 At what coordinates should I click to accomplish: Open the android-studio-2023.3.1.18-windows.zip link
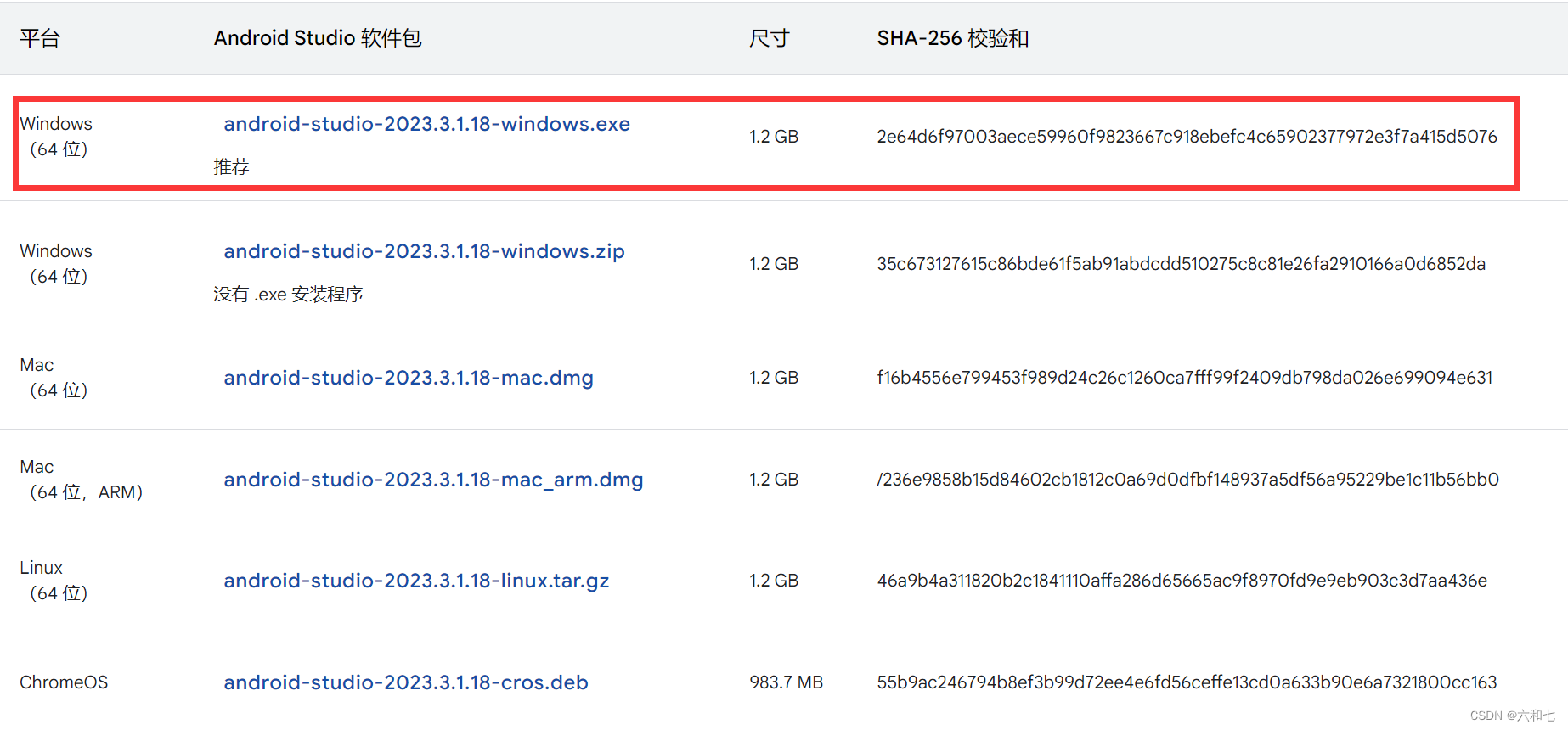(x=424, y=251)
